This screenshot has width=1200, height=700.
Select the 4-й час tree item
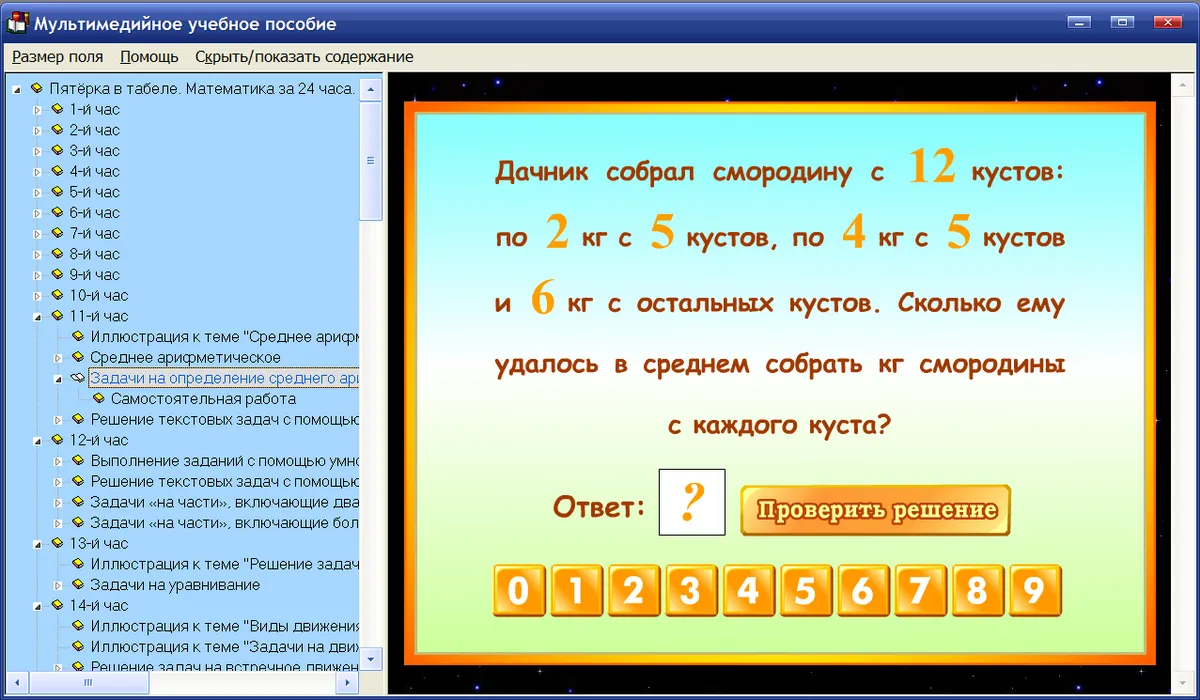click(94, 171)
